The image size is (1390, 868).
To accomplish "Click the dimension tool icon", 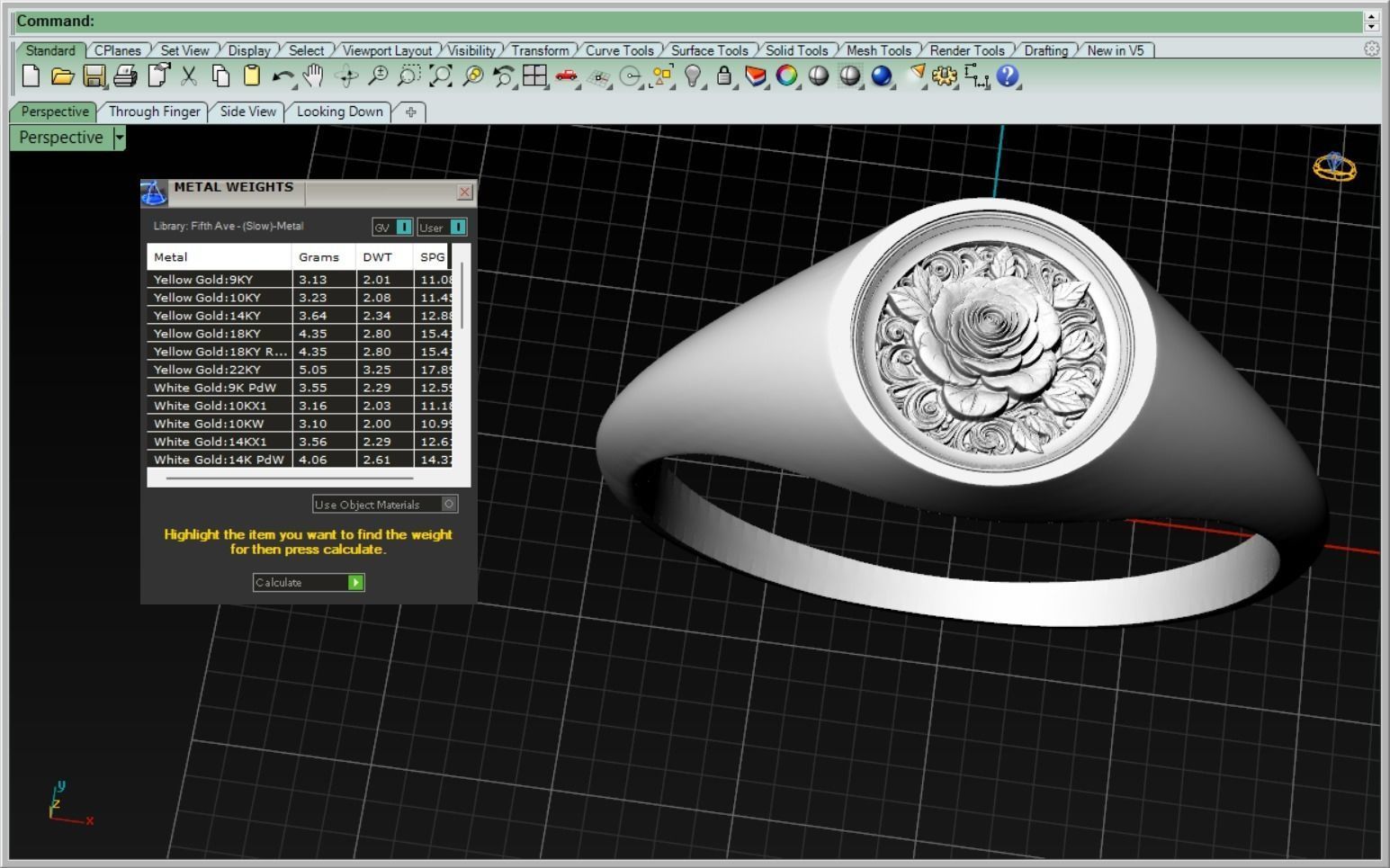I will 976,77.
